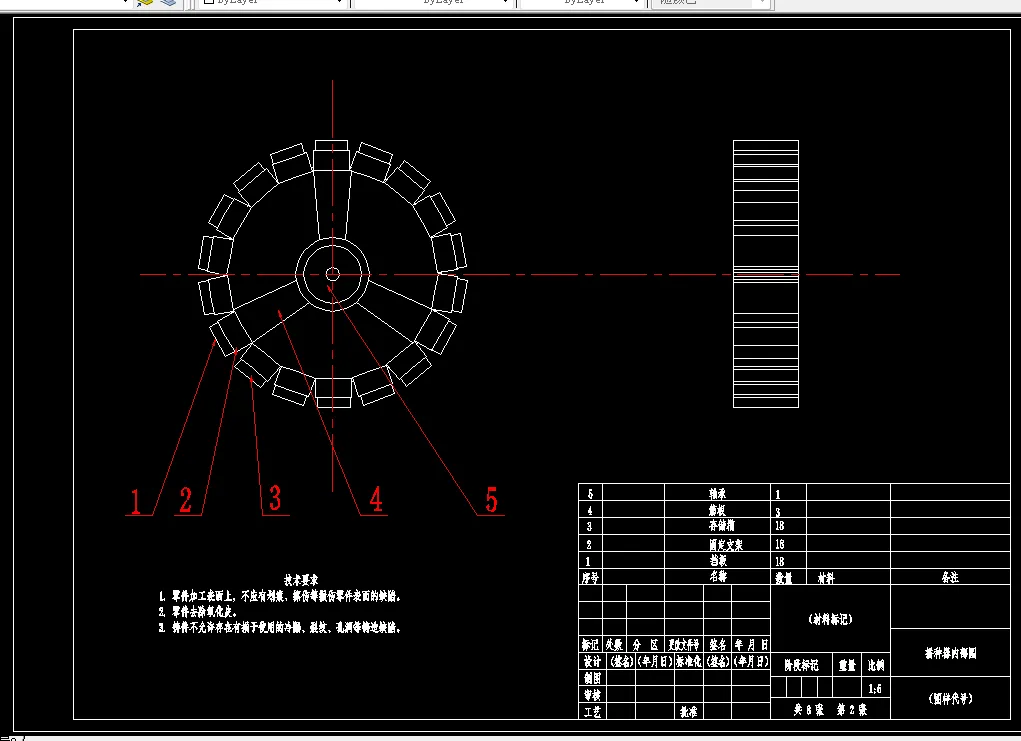1021x741 pixels.
Task: Click the 工艺 cell in title block
Action: click(x=591, y=712)
